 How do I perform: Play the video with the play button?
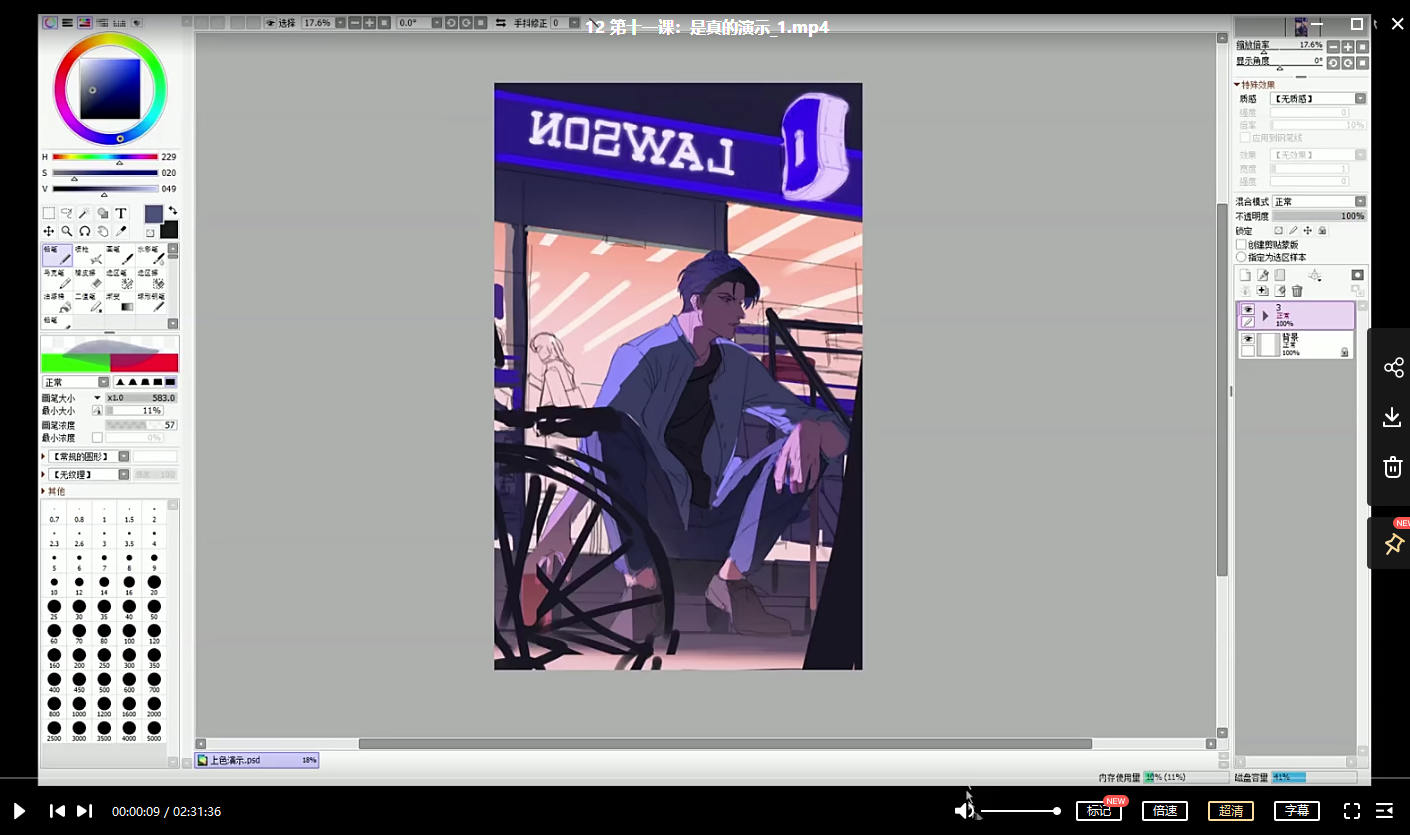click(19, 811)
